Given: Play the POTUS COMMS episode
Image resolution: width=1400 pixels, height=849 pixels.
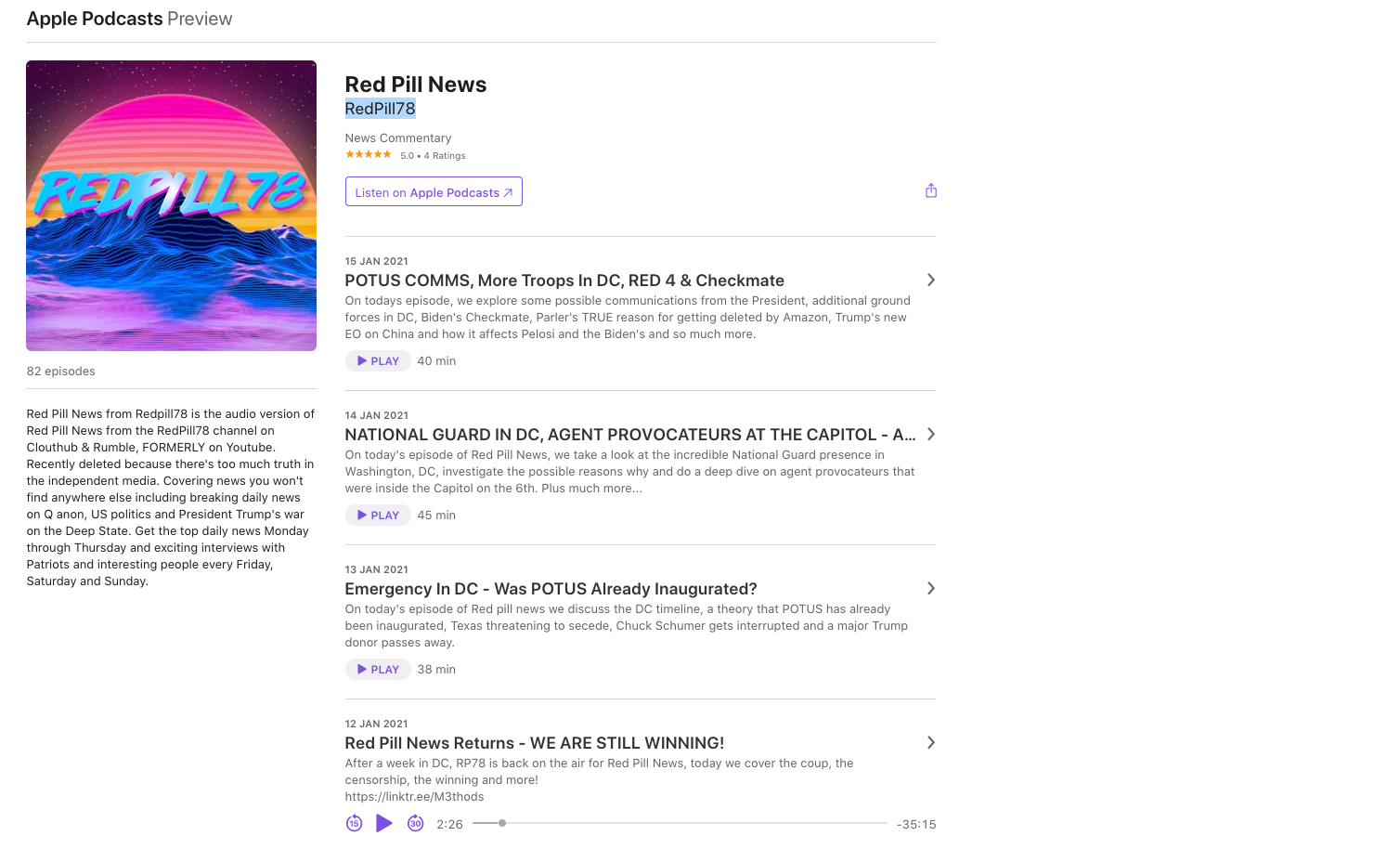Looking at the screenshot, I should (378, 360).
